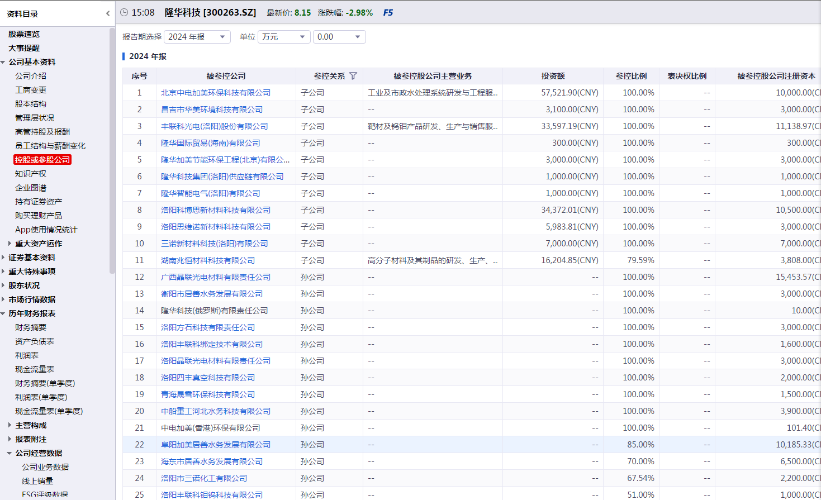
Task: Click the 参控比例 column header
Action: [631, 76]
